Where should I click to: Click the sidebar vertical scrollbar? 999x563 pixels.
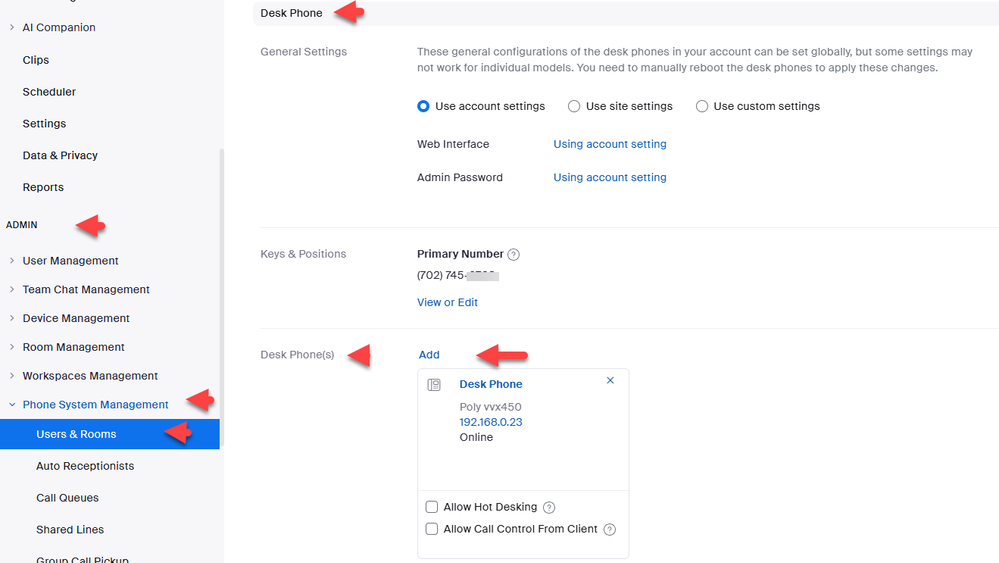222,300
